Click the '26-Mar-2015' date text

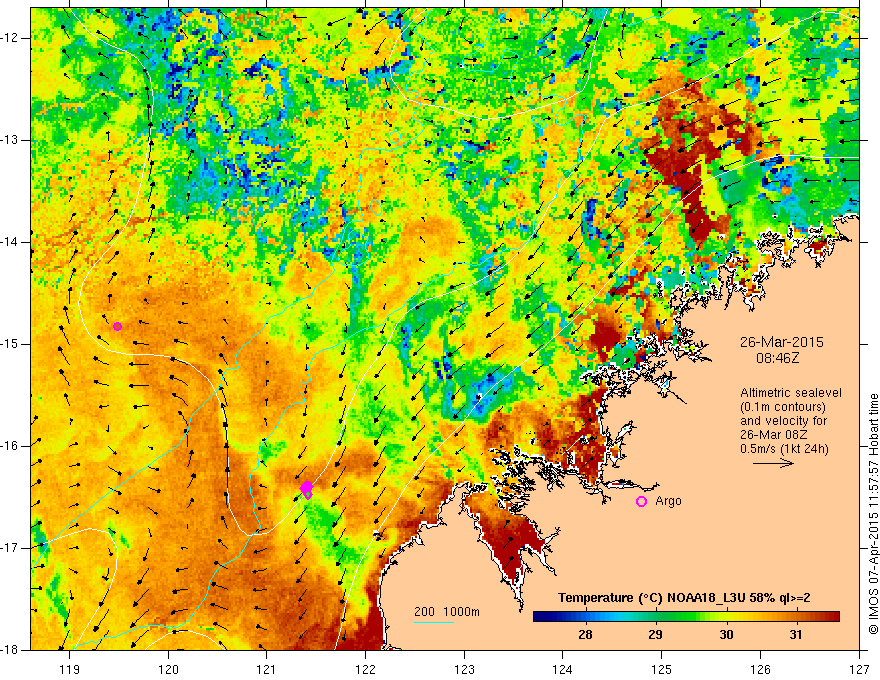point(782,342)
